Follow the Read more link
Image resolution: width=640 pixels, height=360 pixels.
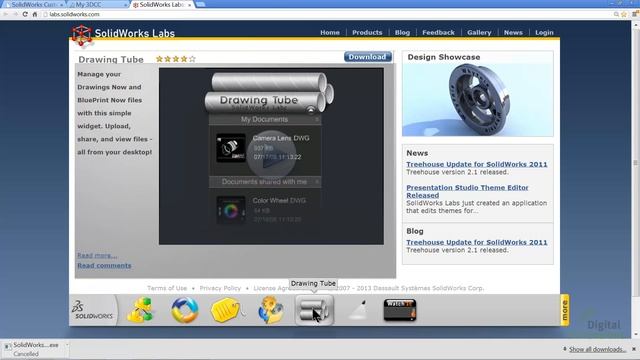pos(97,256)
